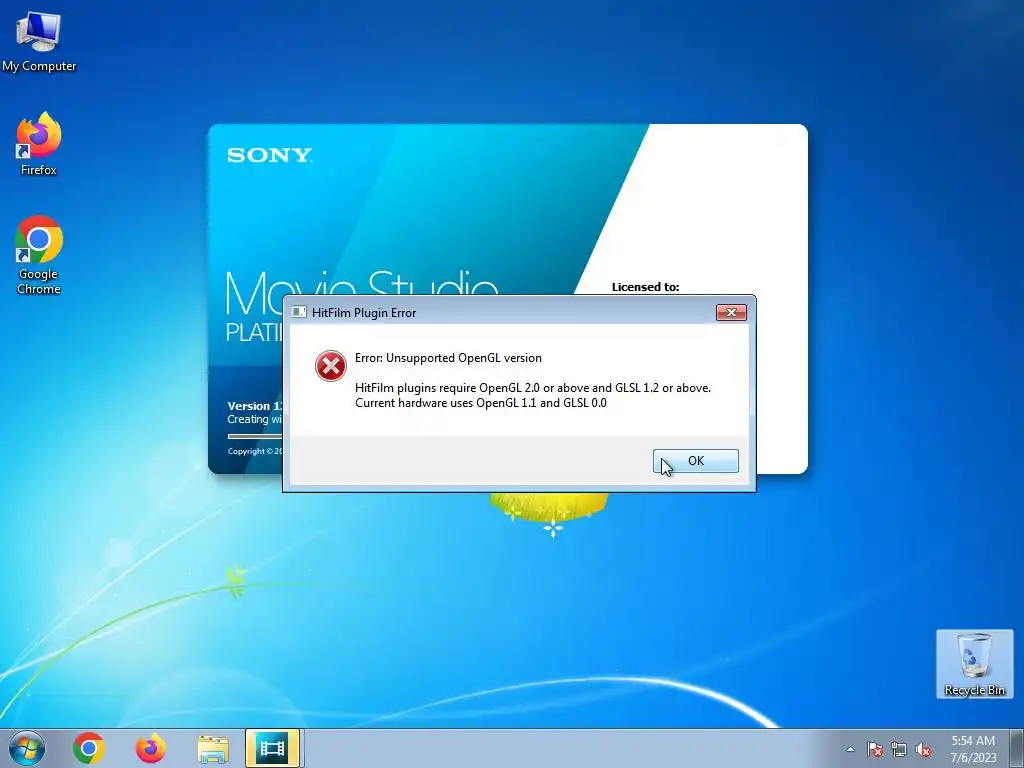Click the "Current hardware uses OpenGL 1.1" line

(x=481, y=403)
